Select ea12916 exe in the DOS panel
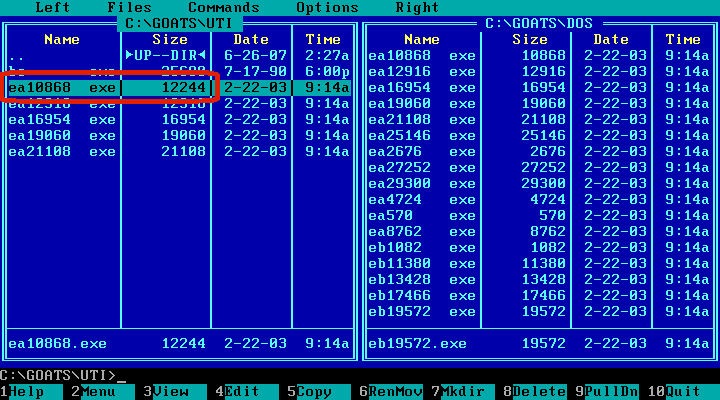This screenshot has height=400, width=720. pos(539,72)
